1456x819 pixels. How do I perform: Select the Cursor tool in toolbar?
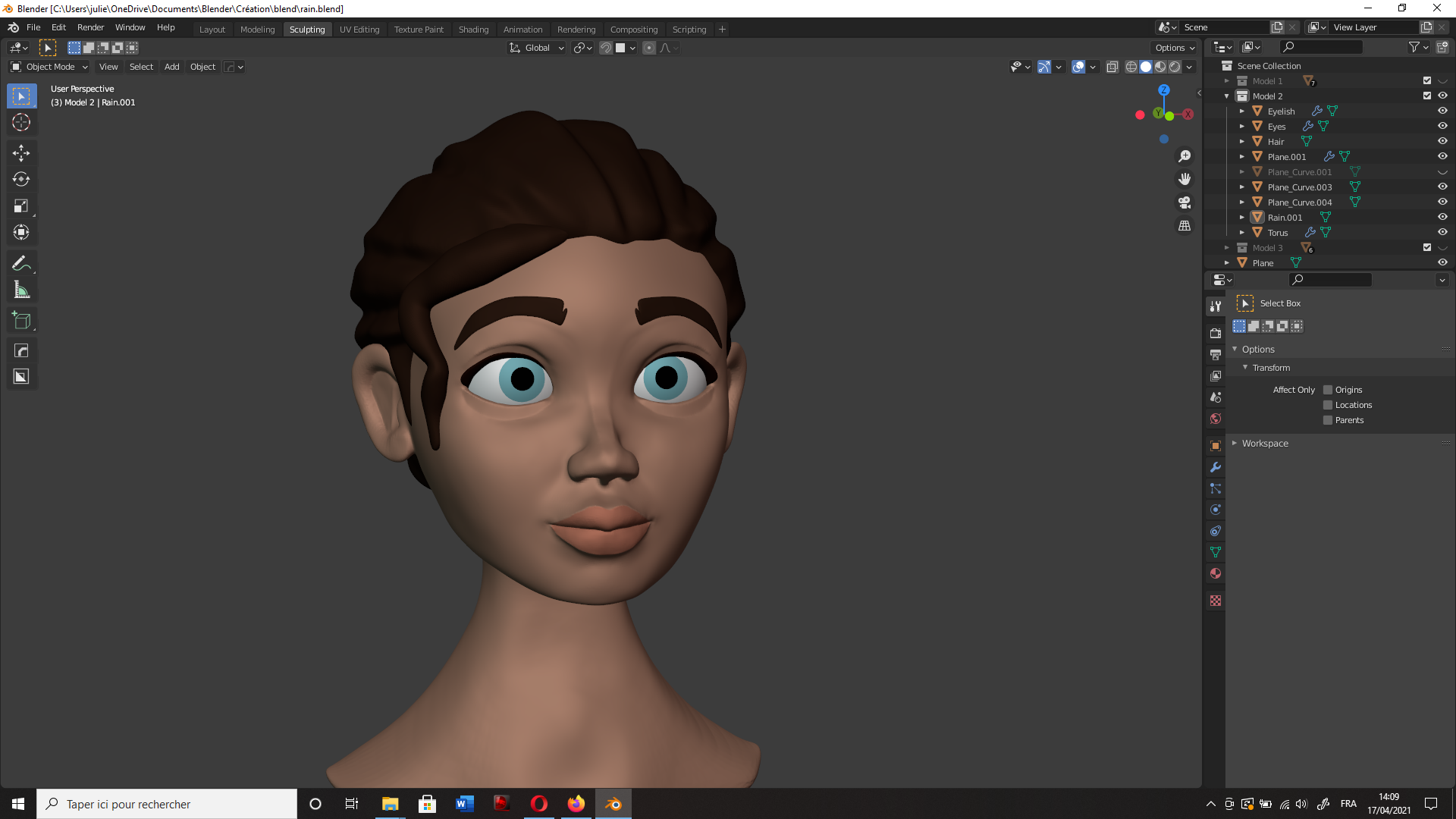(21, 123)
